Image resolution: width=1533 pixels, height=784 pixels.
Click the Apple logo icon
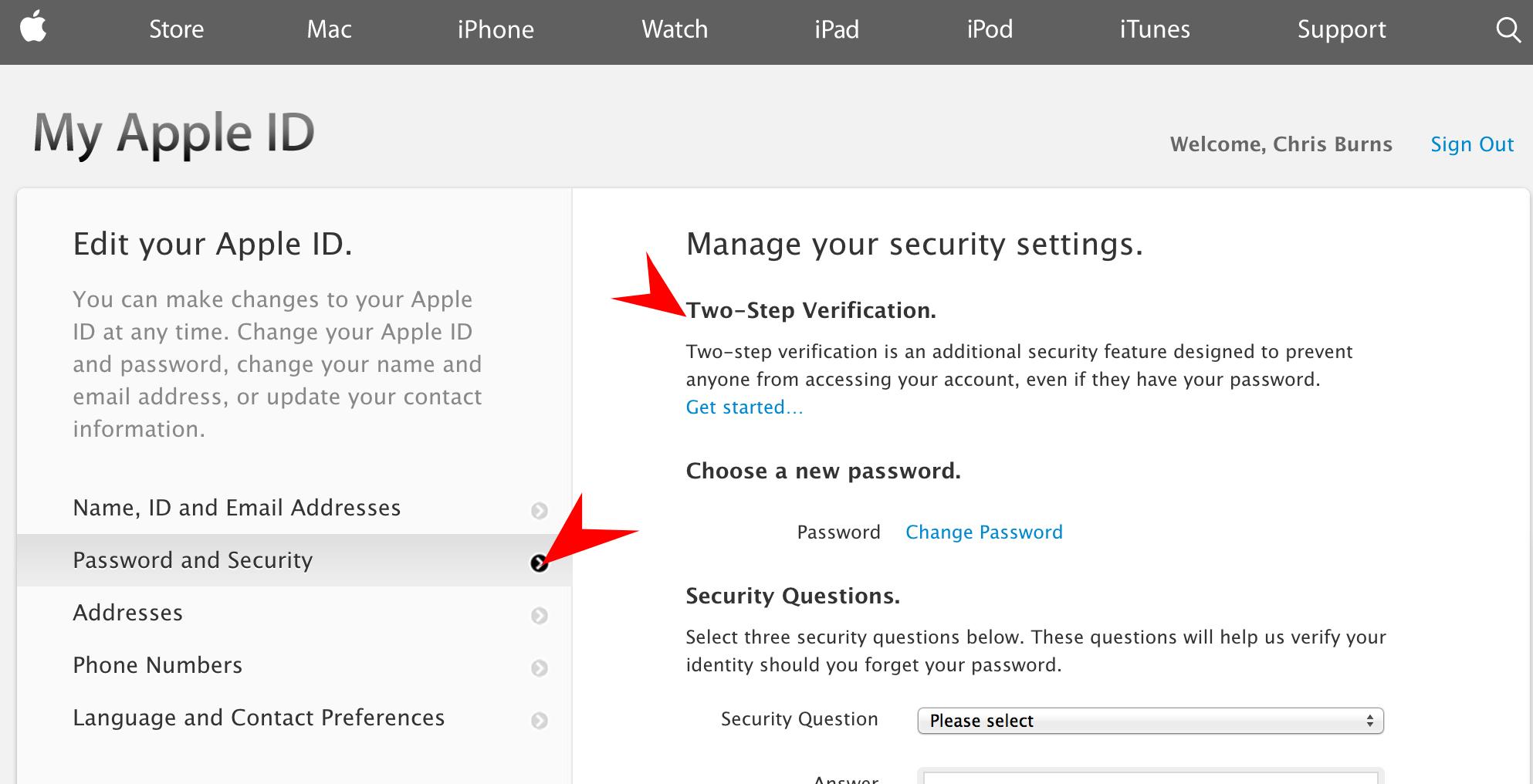34,29
